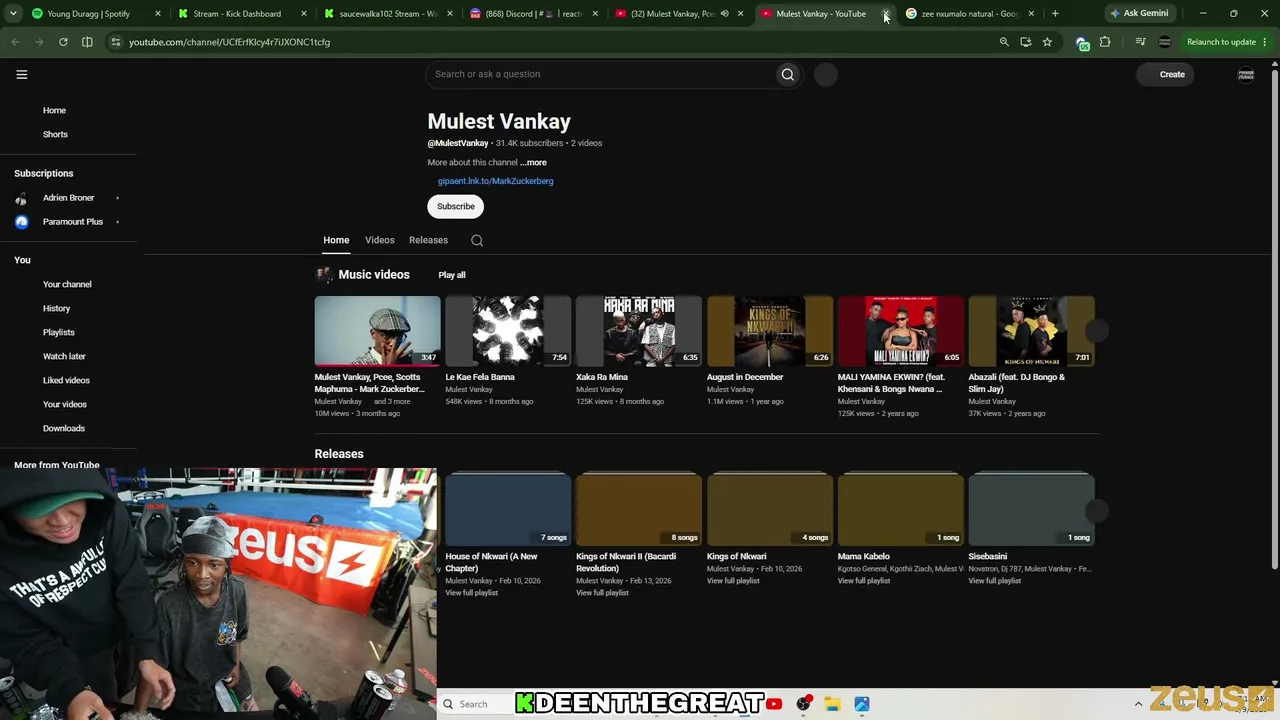Viewport: 1280px width, 720px height.
Task: Click the Ask Gemini button
Action: [1138, 14]
